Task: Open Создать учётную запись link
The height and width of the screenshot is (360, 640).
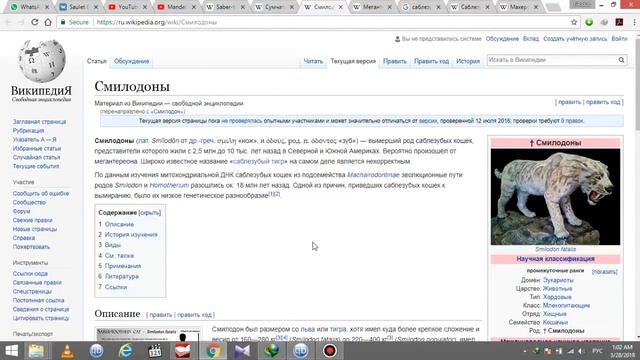Action: point(575,39)
